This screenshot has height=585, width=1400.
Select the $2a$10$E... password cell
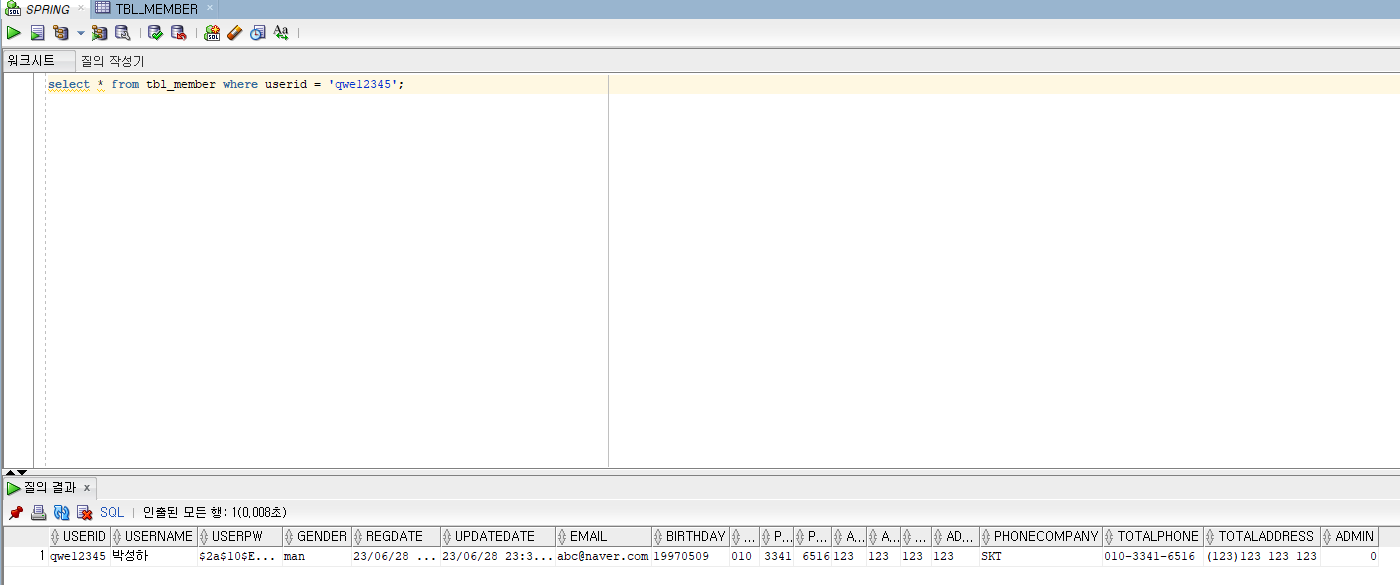(240, 556)
